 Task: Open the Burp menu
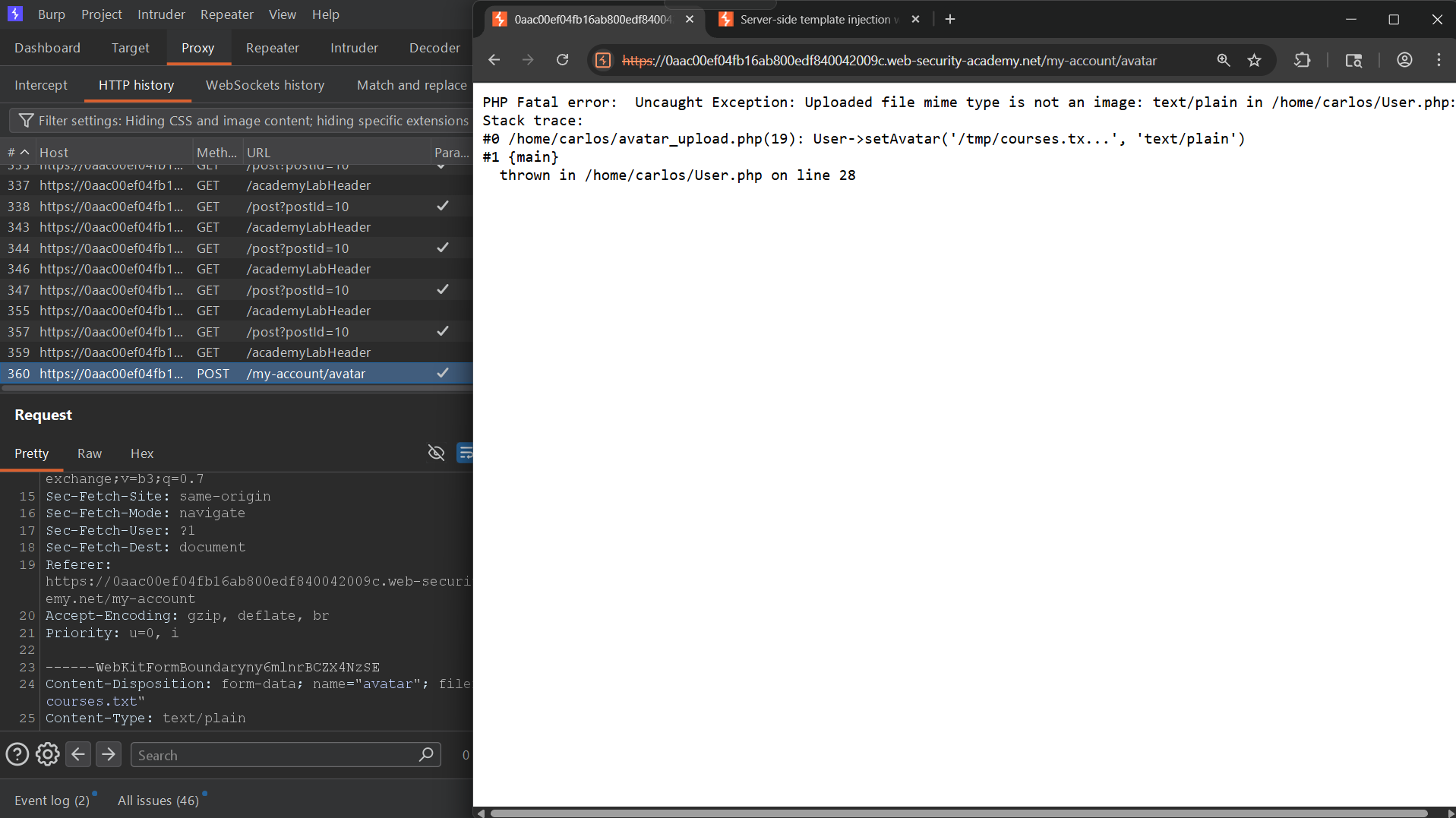(x=52, y=14)
